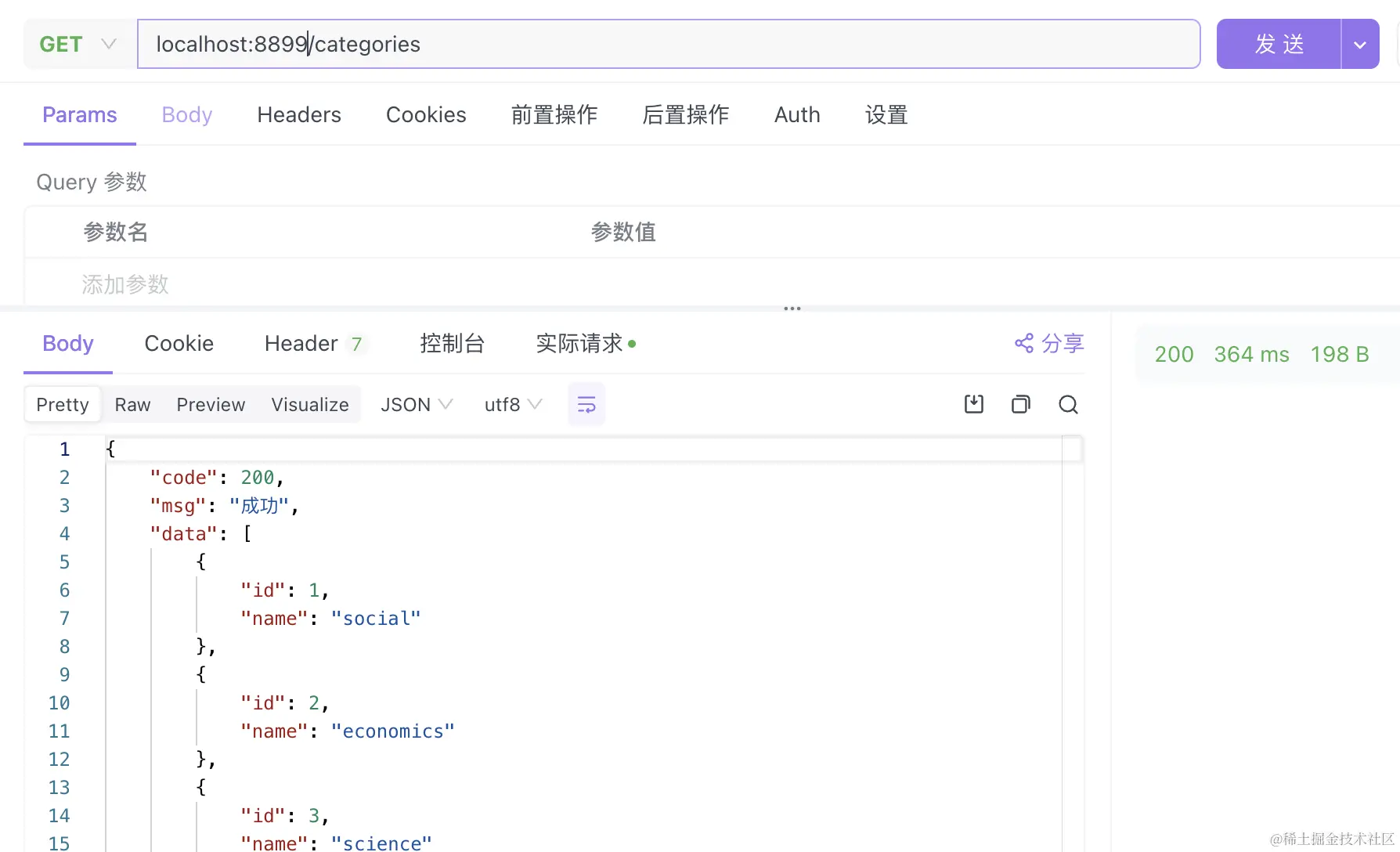
Task: Click the "science" value in the response
Action: tap(381, 843)
